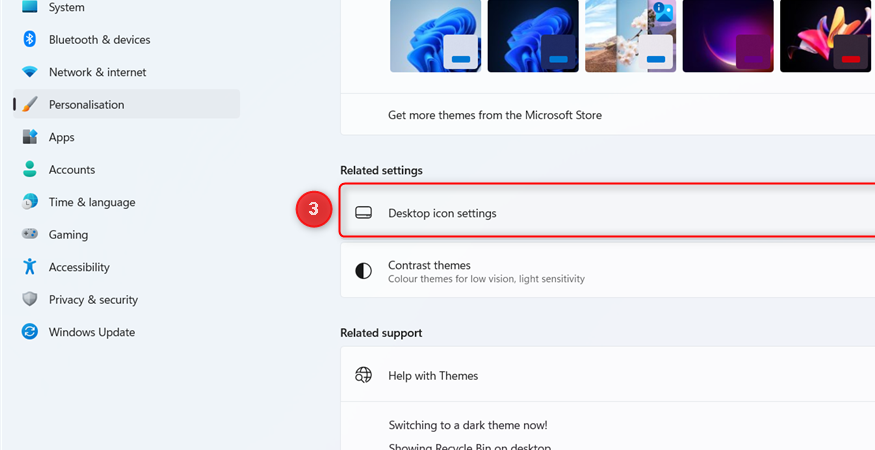Click the Contrast themes half-circle icon
This screenshot has height=450, width=875.
(x=363, y=271)
